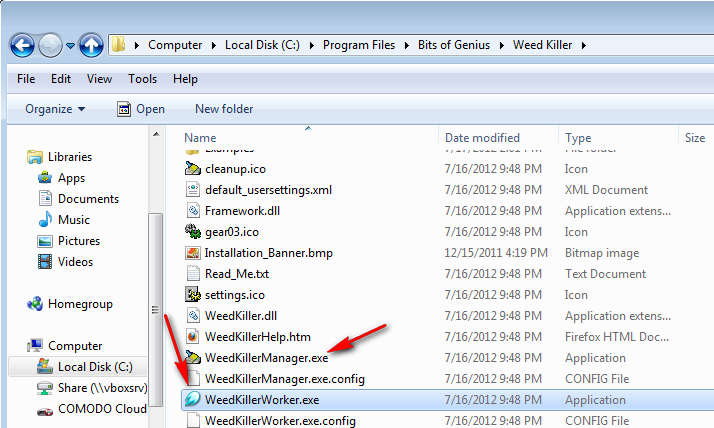Open the Organize dropdown
The width and height of the screenshot is (714, 428).
(x=55, y=109)
